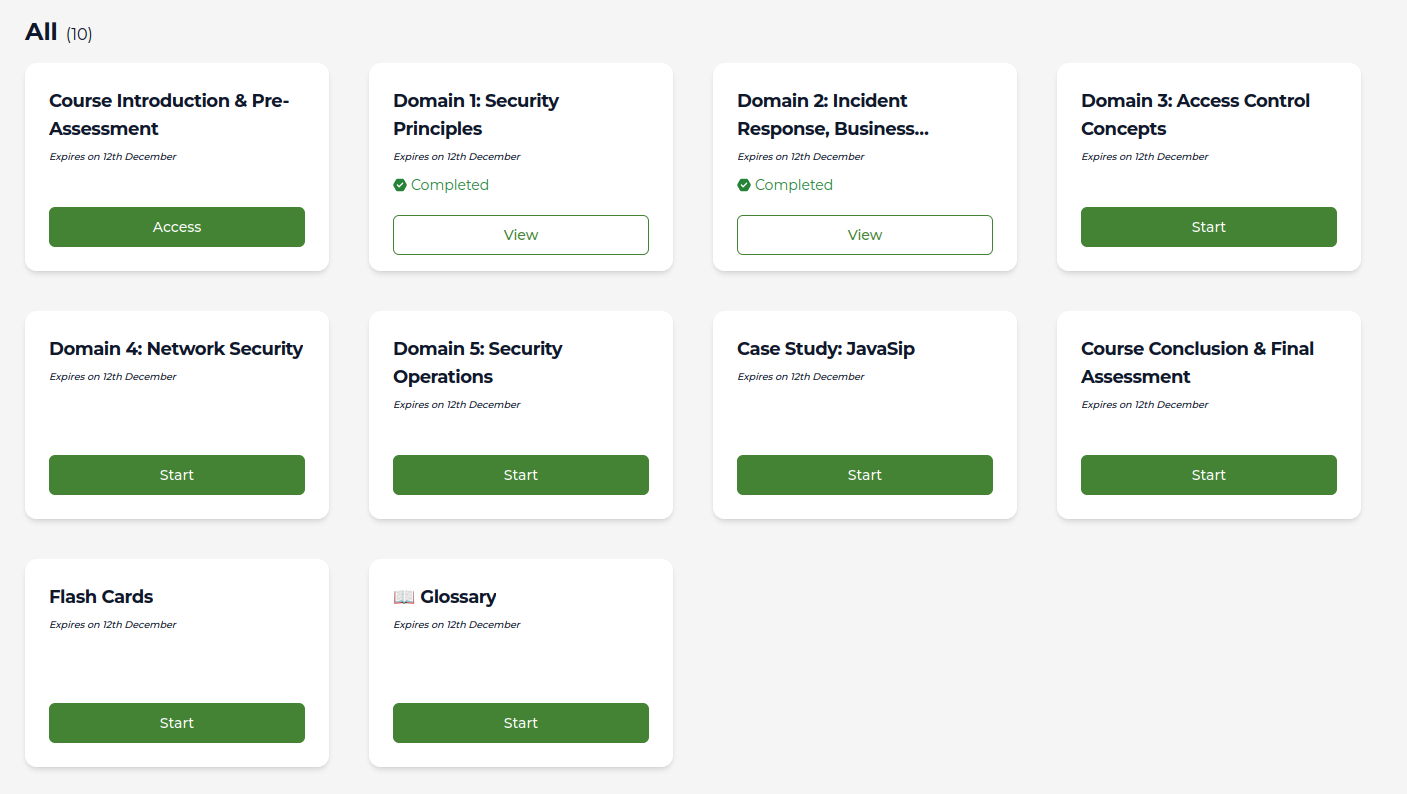The image size is (1407, 794).
Task: Start Domain 5: Security Operations
Action: pos(521,475)
